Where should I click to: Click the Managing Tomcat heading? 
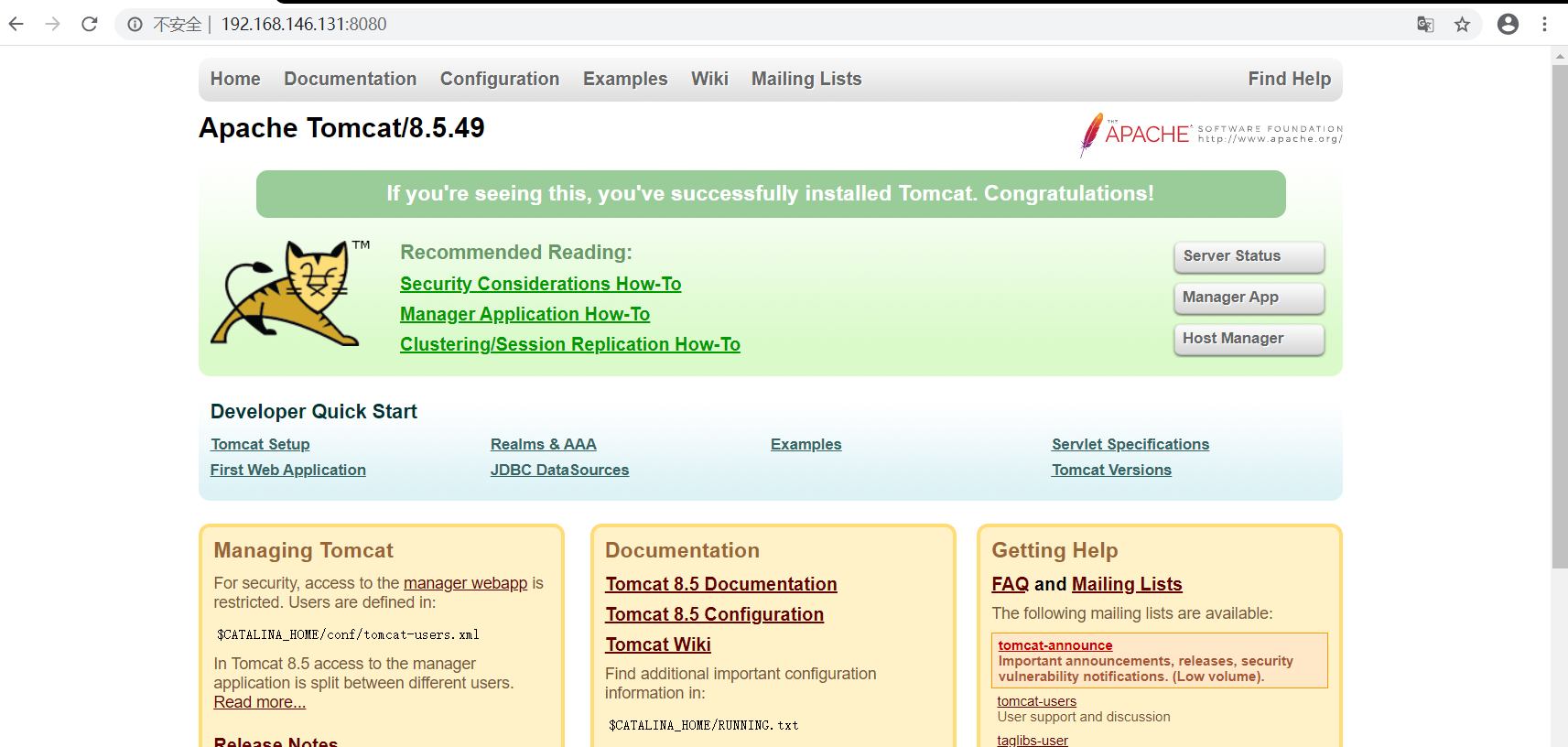coord(303,550)
